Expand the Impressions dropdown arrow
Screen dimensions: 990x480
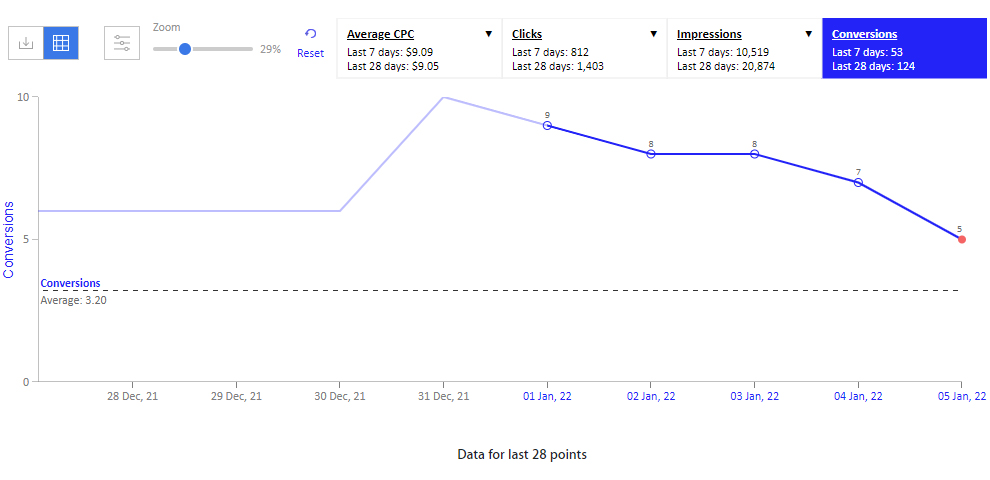coord(809,34)
